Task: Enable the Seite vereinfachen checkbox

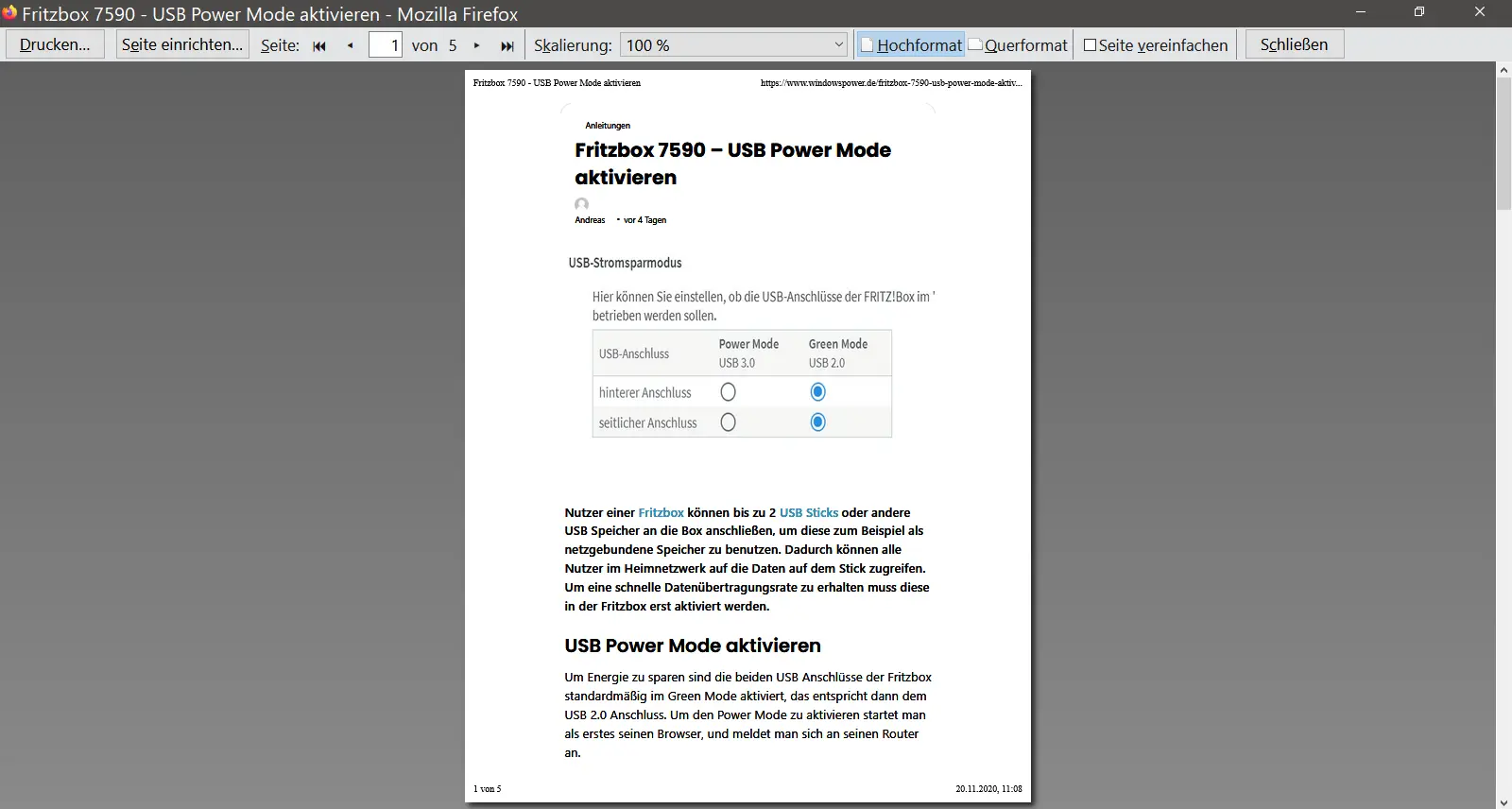Action: coord(1090,45)
